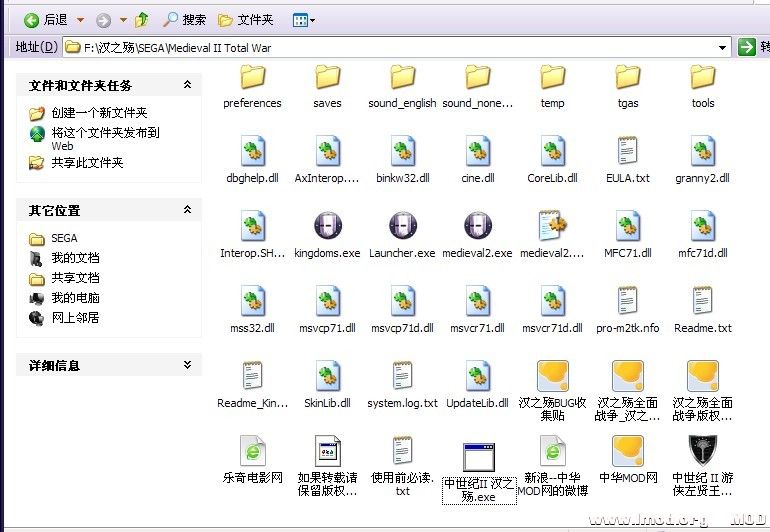Screen dimensions: 770x532
Task: Select msvcp71.dll file
Action: [328, 310]
